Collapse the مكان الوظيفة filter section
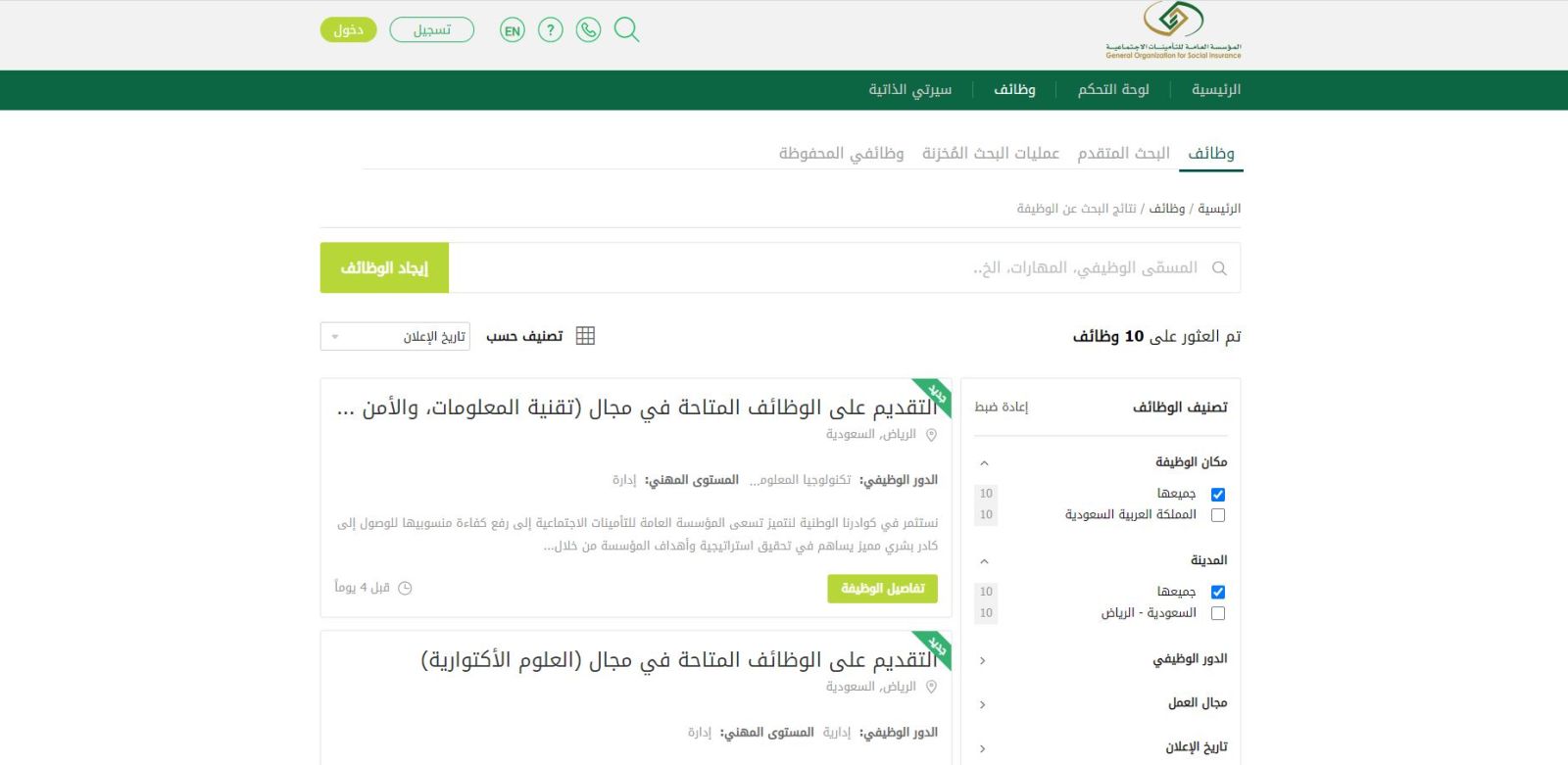This screenshot has height=765, width=1568. (984, 463)
